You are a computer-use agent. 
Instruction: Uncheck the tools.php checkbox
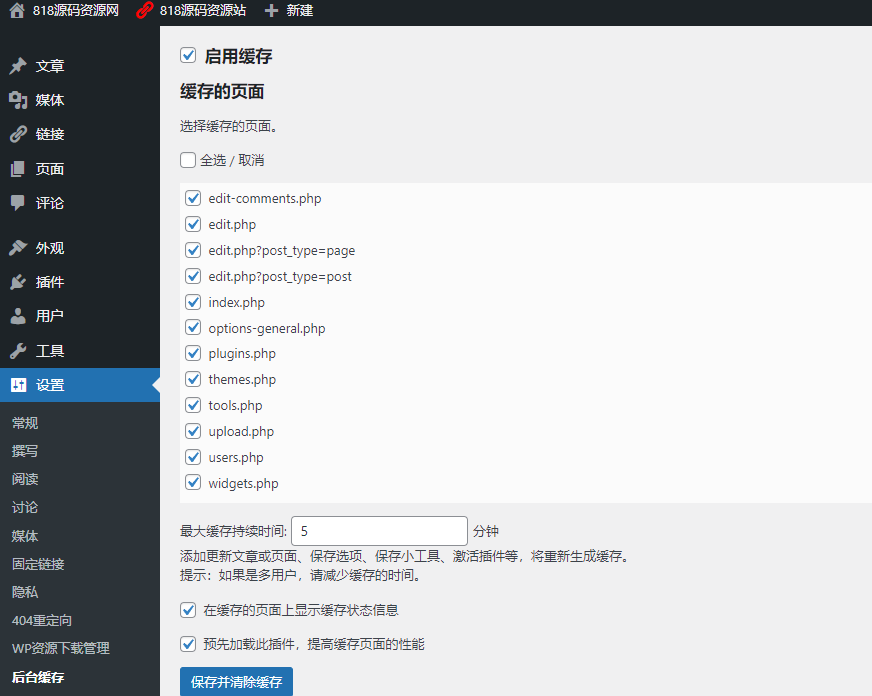click(193, 405)
